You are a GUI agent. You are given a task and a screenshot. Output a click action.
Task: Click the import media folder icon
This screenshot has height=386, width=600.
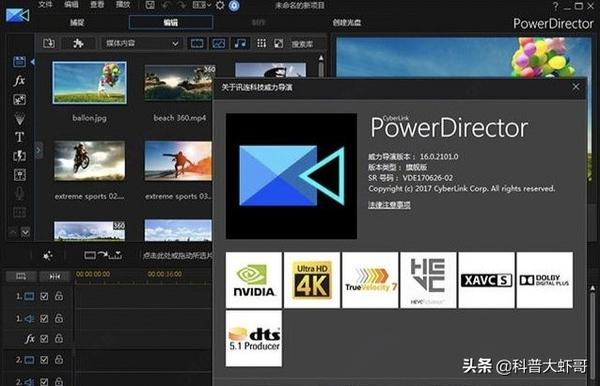coord(49,43)
